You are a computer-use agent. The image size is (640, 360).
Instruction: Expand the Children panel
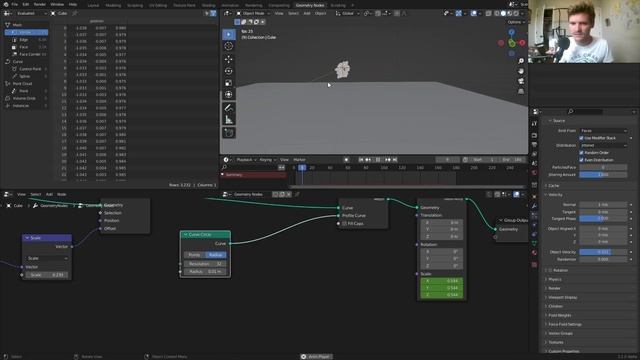point(555,306)
